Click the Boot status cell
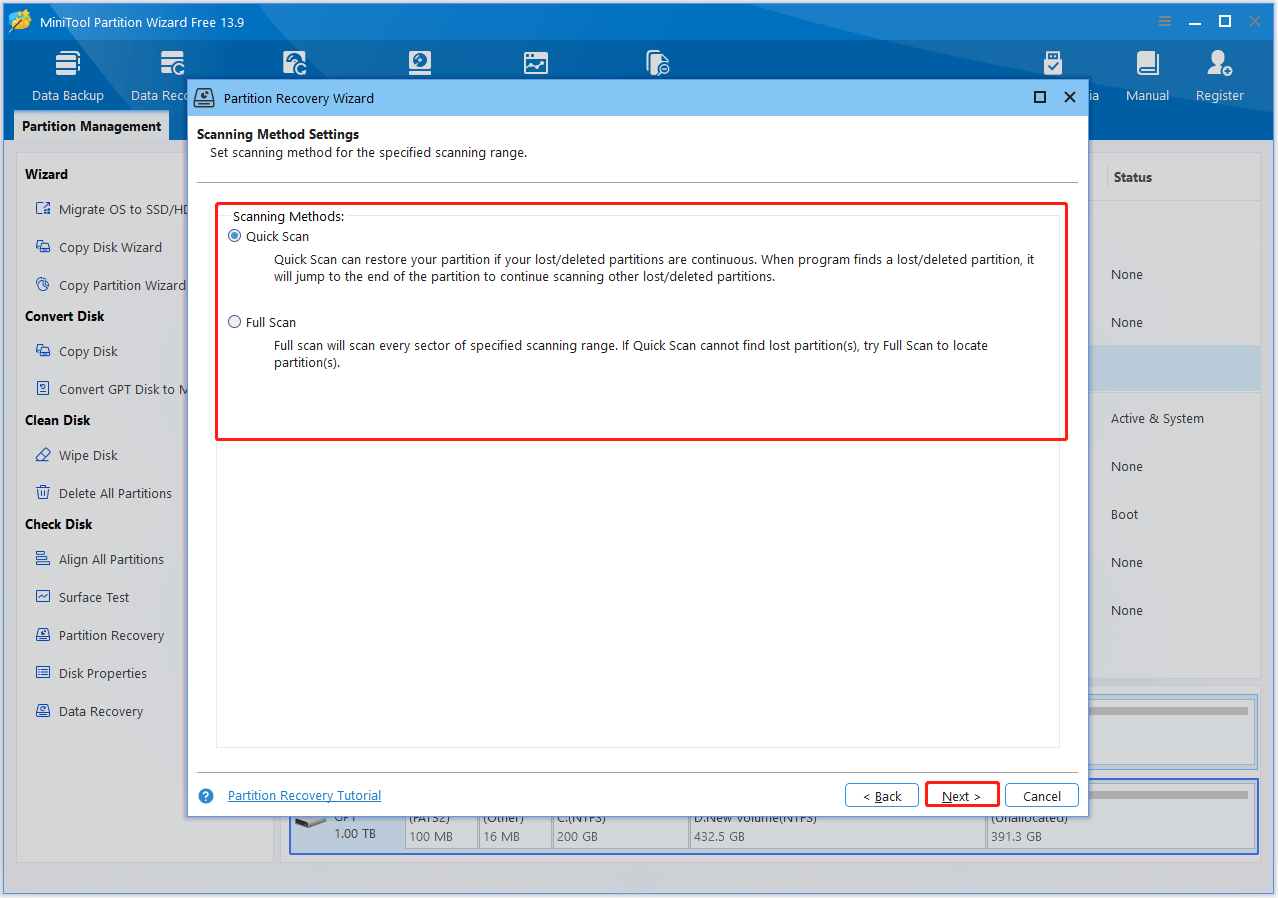 pos(1124,515)
